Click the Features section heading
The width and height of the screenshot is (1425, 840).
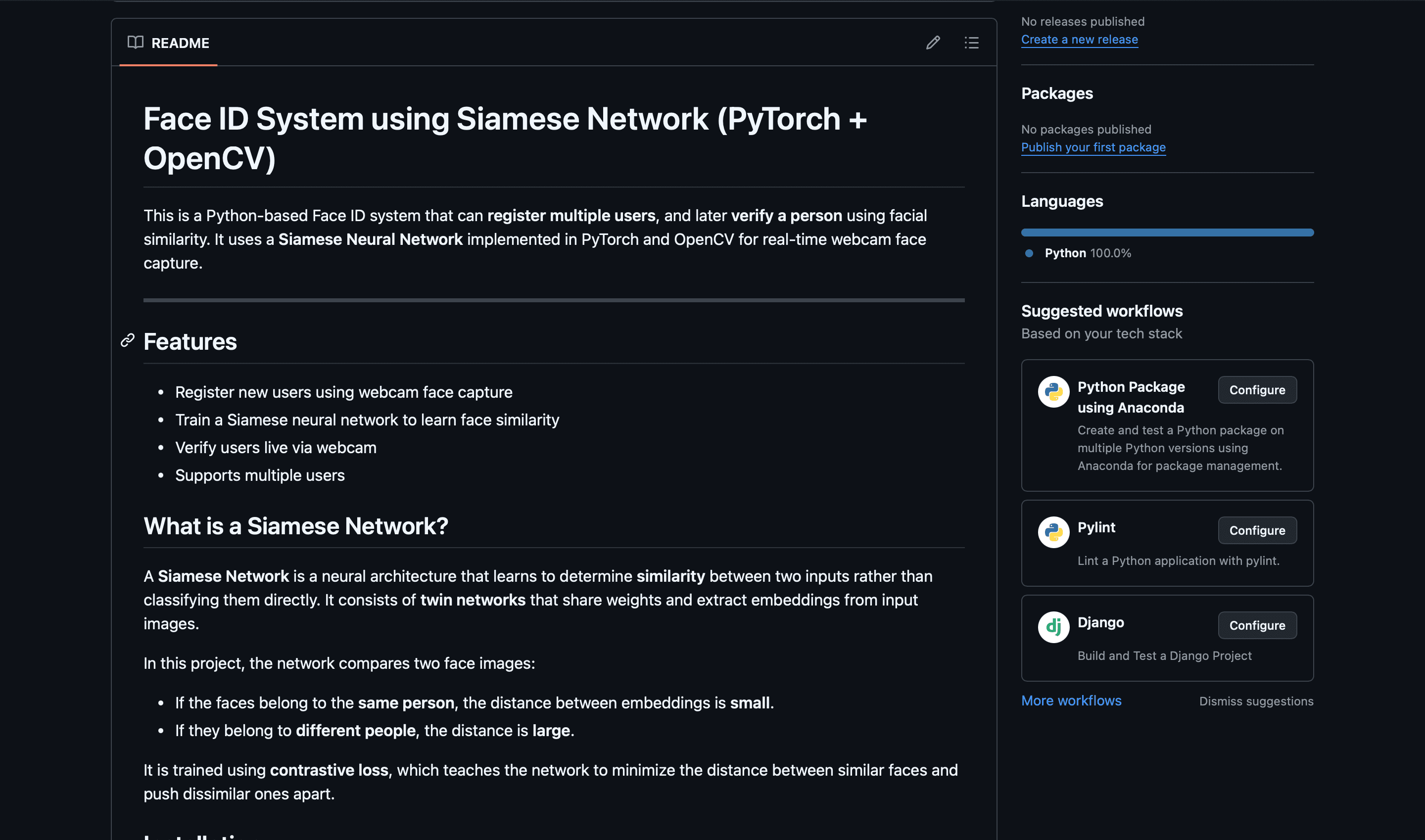(190, 341)
